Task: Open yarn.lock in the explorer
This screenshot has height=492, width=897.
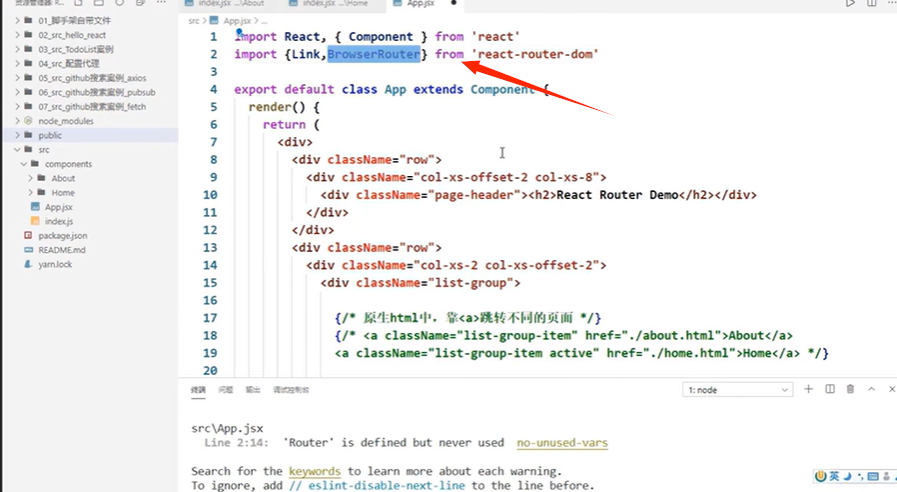Action: [x=55, y=264]
